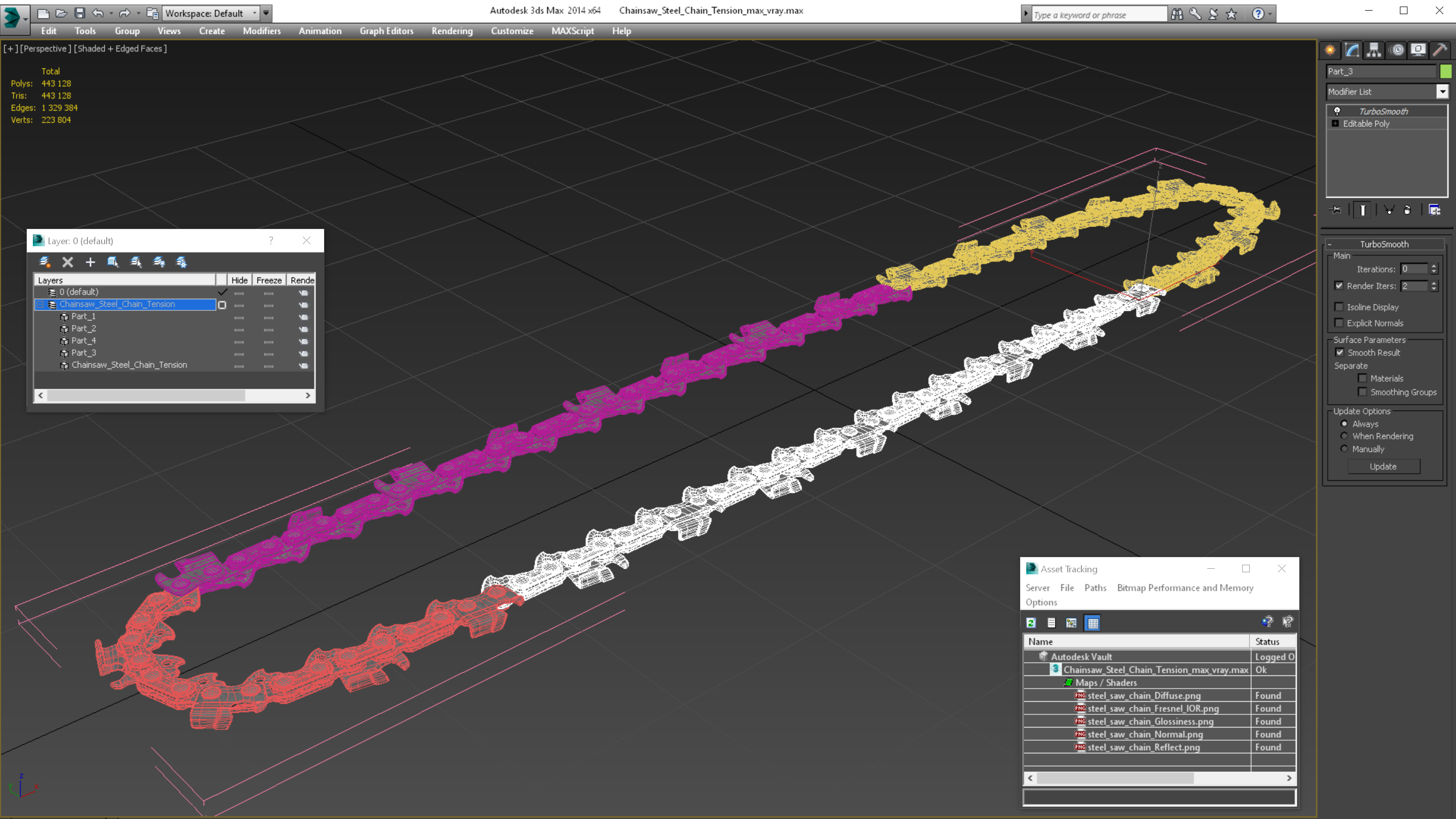Open the Modifiers menu

point(262,31)
